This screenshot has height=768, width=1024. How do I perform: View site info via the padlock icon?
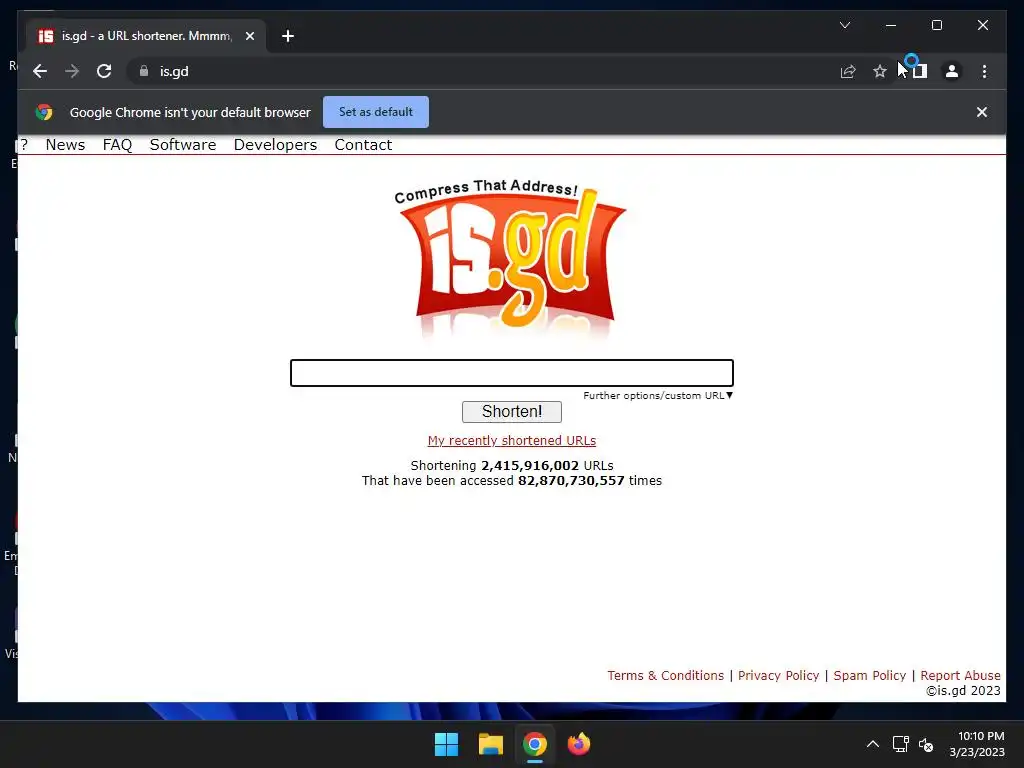(144, 71)
